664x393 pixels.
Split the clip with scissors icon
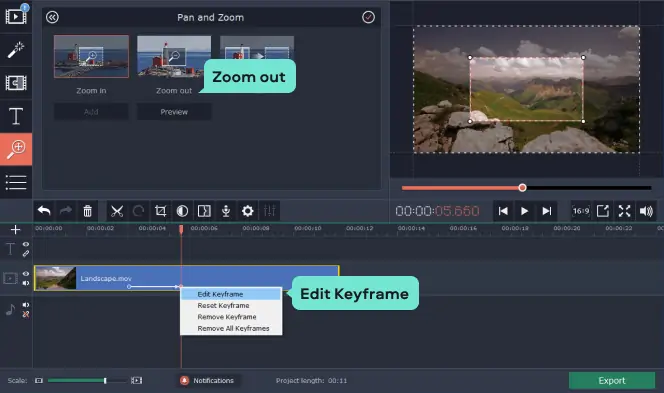[117, 210]
